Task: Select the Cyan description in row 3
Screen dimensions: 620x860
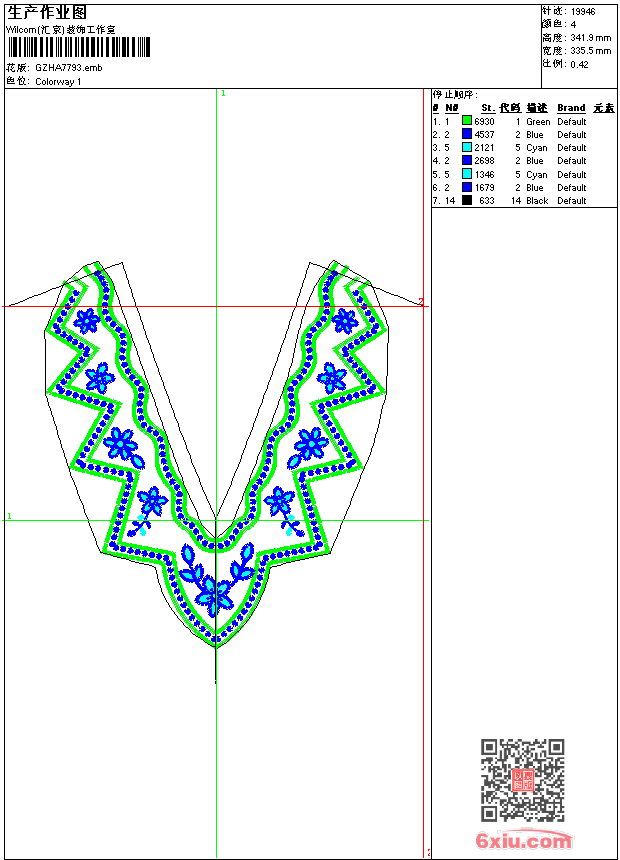Action: coord(537,148)
